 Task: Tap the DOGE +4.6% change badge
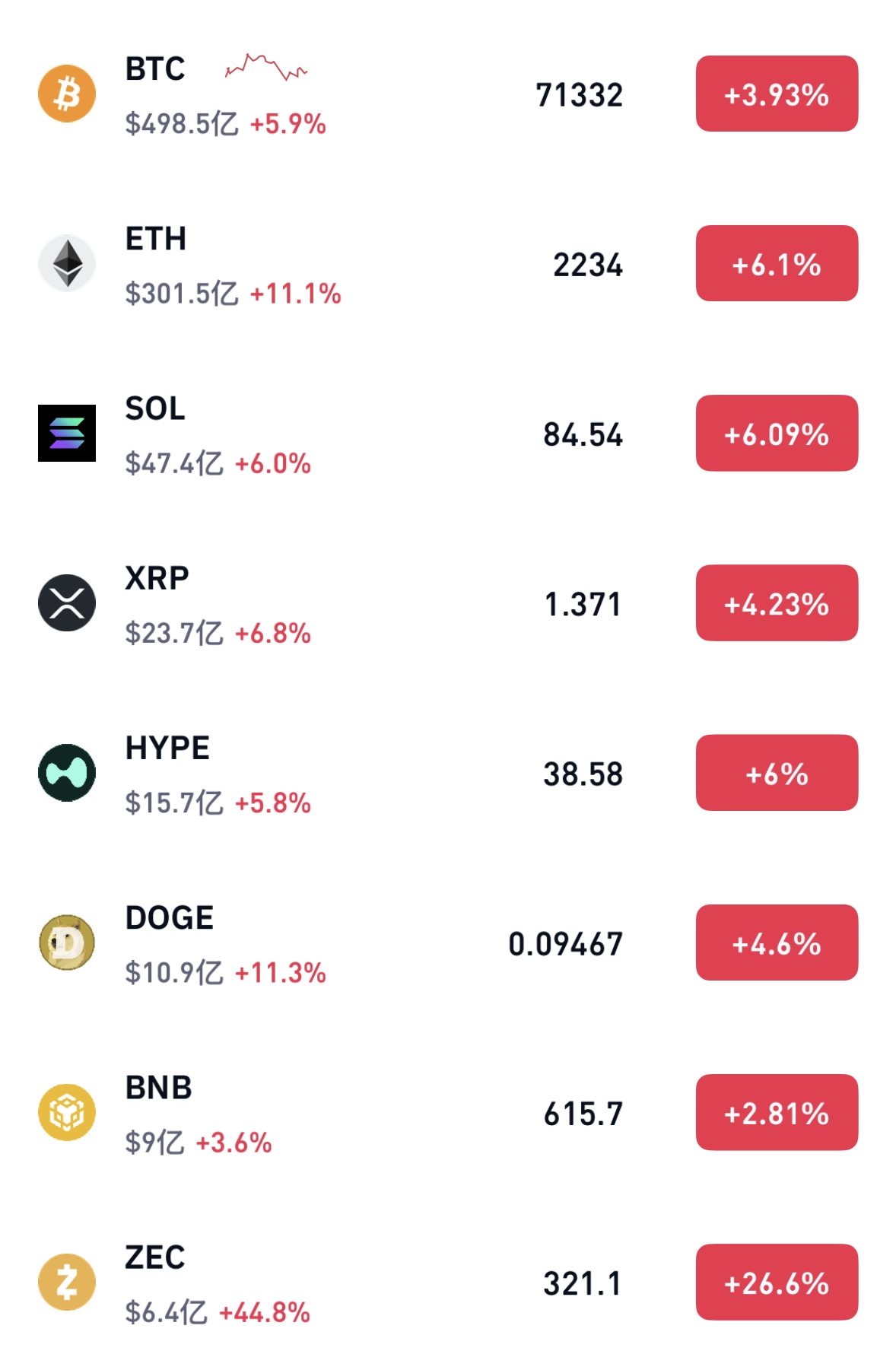[x=777, y=942]
